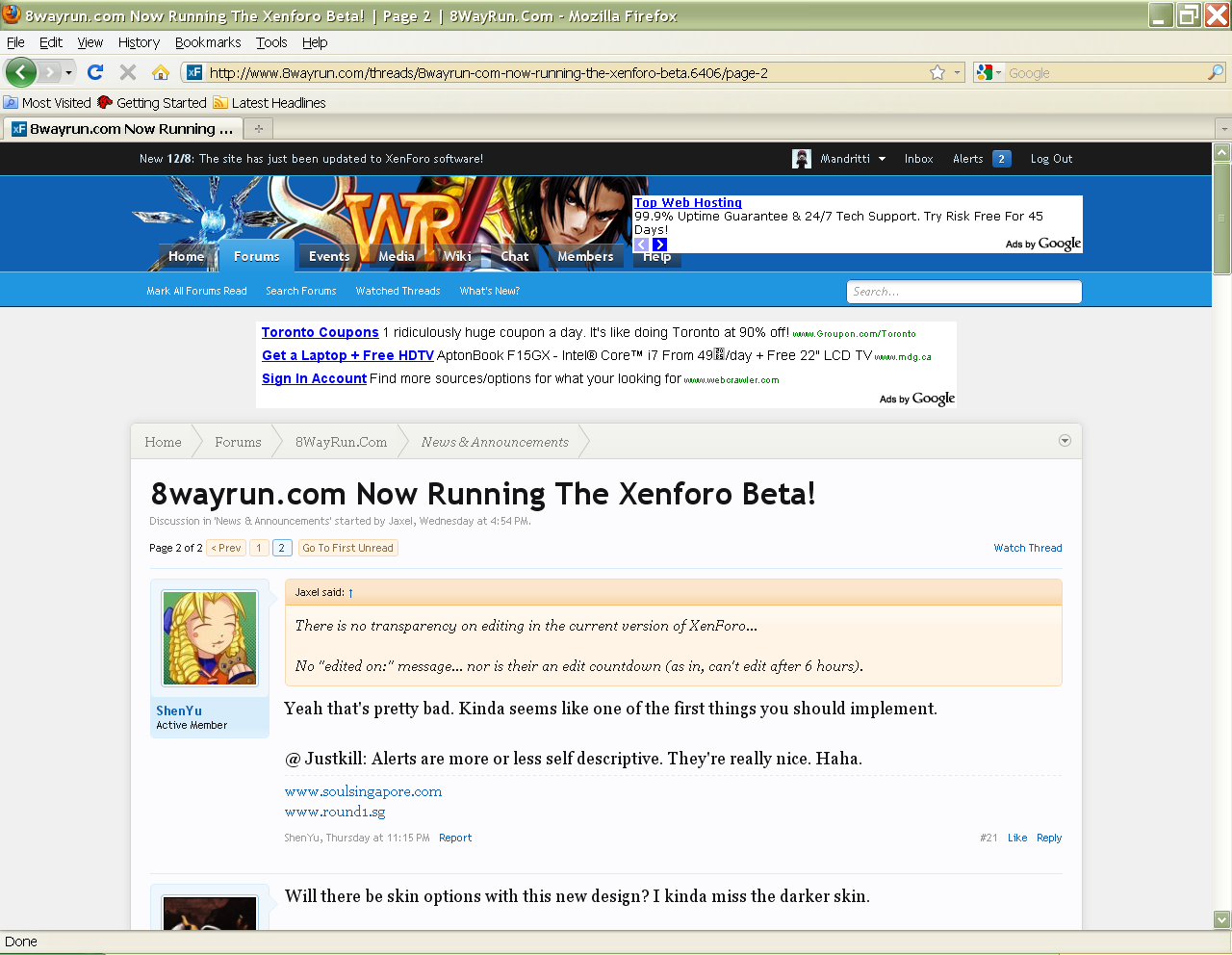Go to the Events site tab
The height and width of the screenshot is (955, 1232).
click(x=329, y=256)
